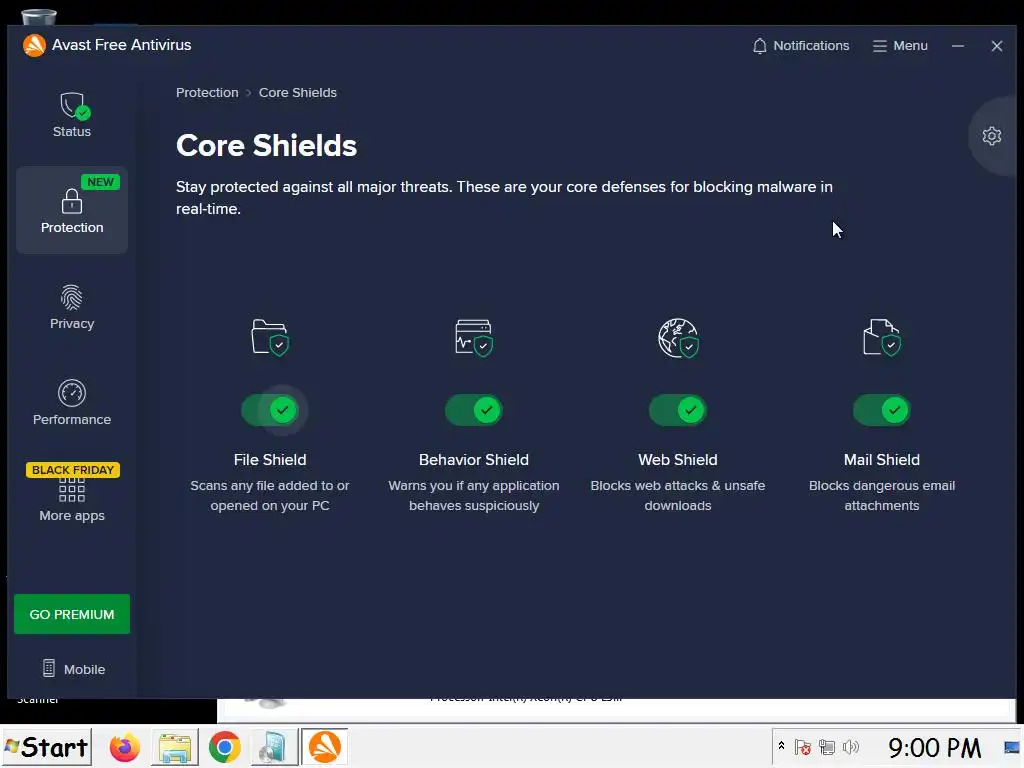Go back to Protection breadcrumb
The width and height of the screenshot is (1024, 768).
[207, 93]
